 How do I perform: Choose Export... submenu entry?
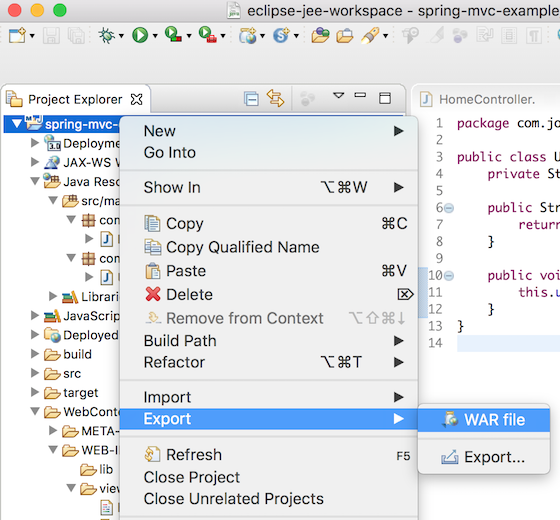coord(484,457)
